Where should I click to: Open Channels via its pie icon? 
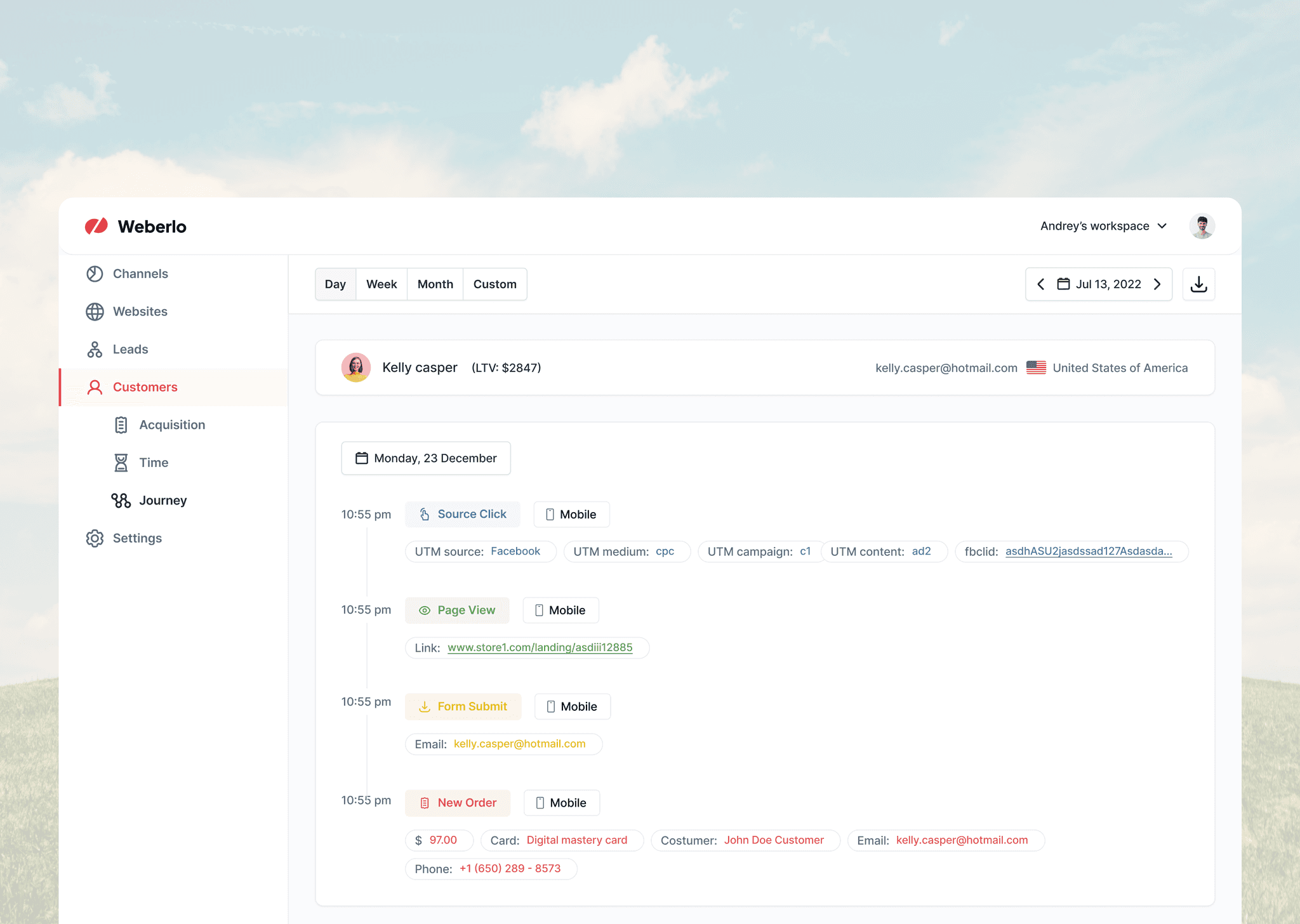95,274
